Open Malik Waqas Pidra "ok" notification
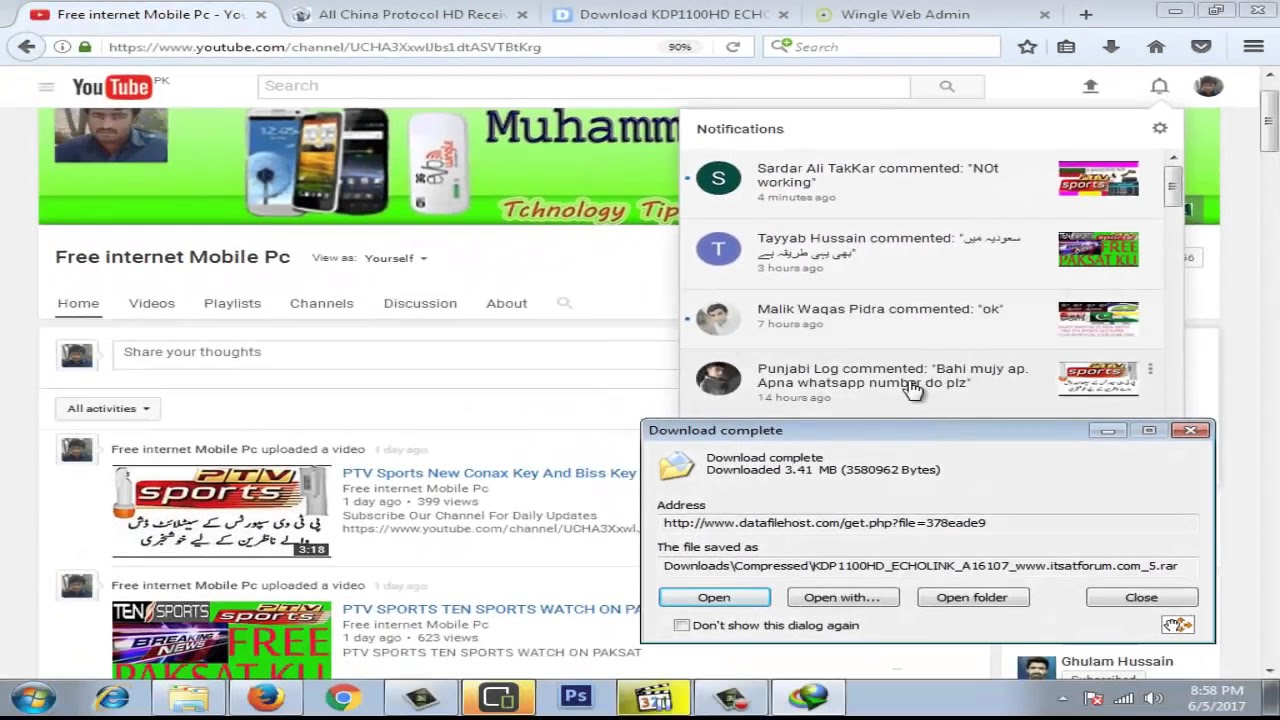The width and height of the screenshot is (1280, 720). 921,316
